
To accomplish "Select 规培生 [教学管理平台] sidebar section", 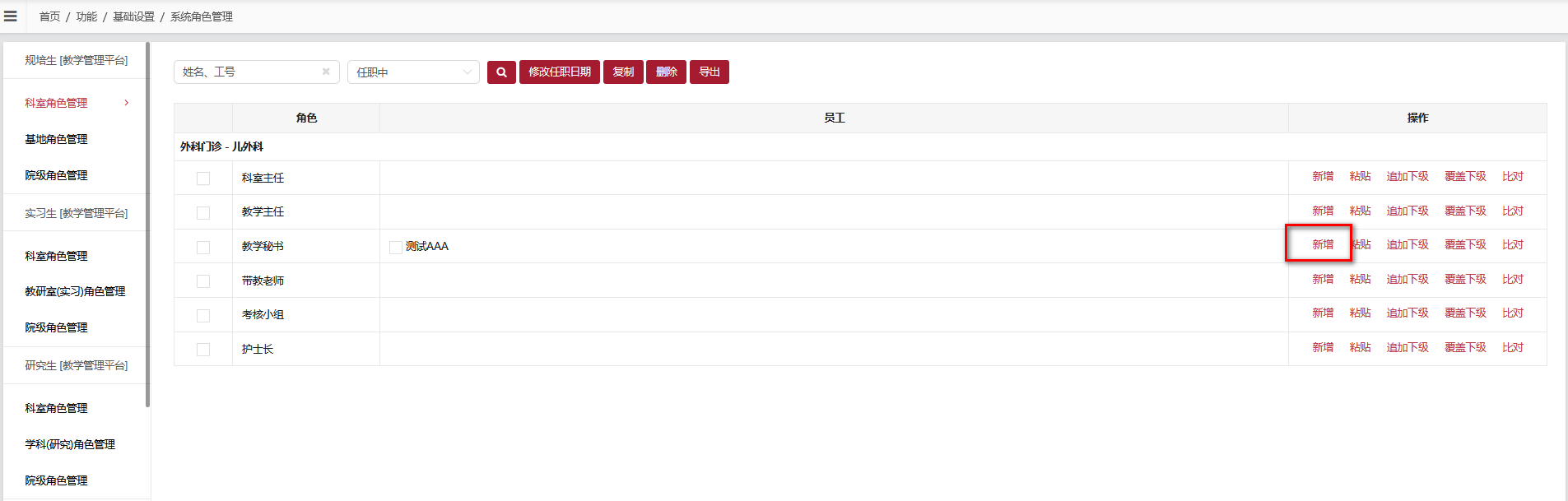I will tap(76, 60).
